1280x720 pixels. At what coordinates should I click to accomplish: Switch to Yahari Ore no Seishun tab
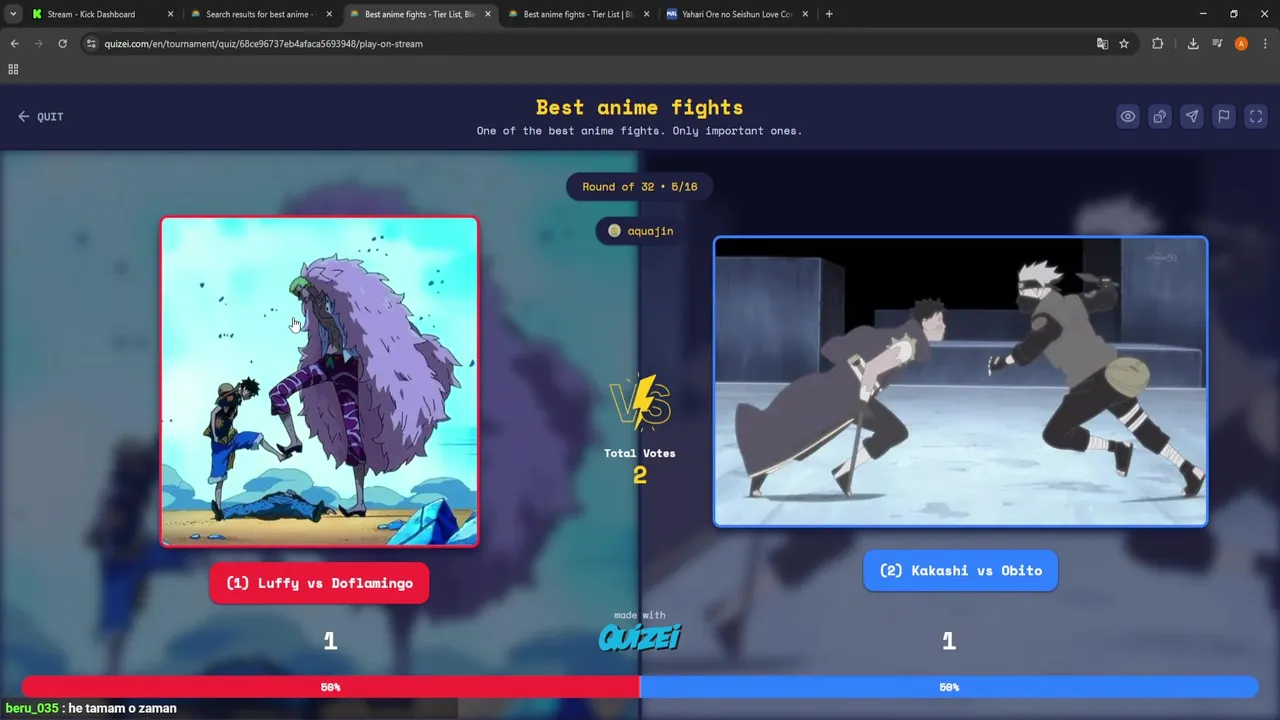click(x=736, y=14)
